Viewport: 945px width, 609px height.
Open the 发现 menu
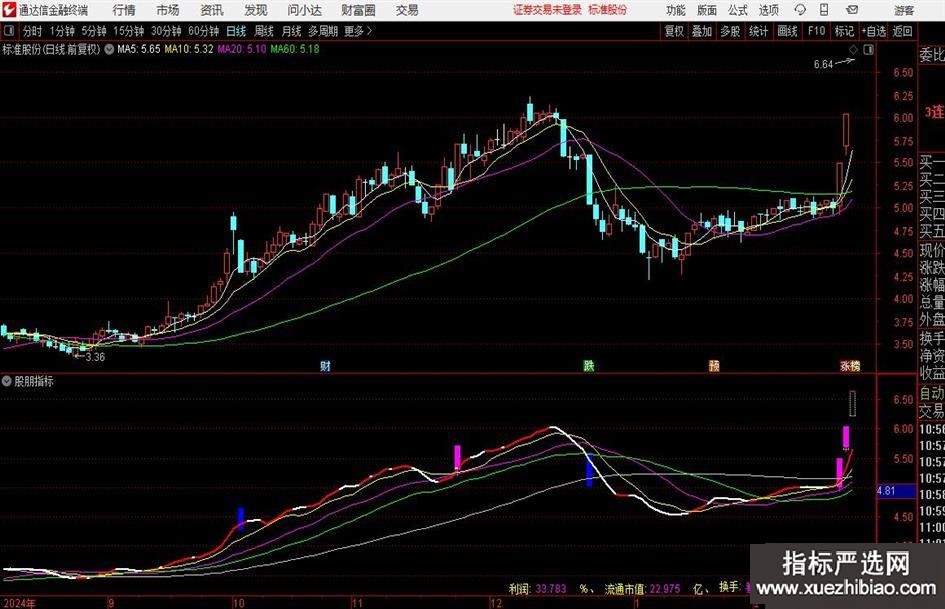pyautogui.click(x=256, y=10)
